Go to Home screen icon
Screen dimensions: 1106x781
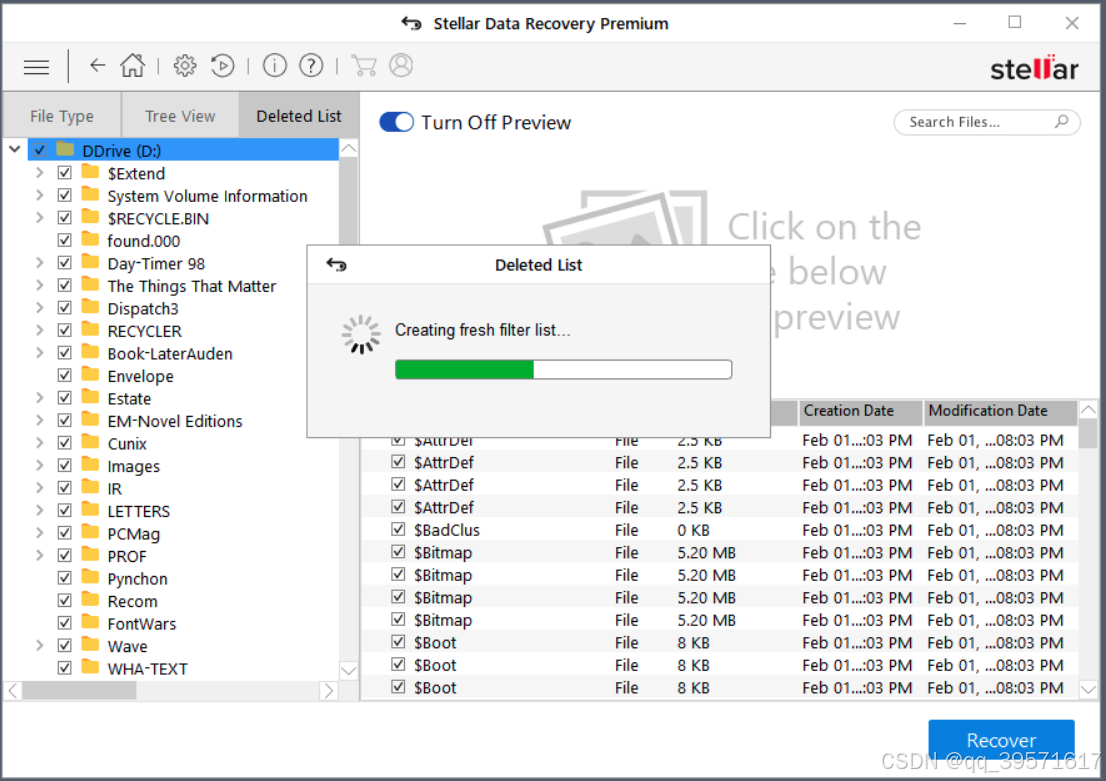[132, 66]
